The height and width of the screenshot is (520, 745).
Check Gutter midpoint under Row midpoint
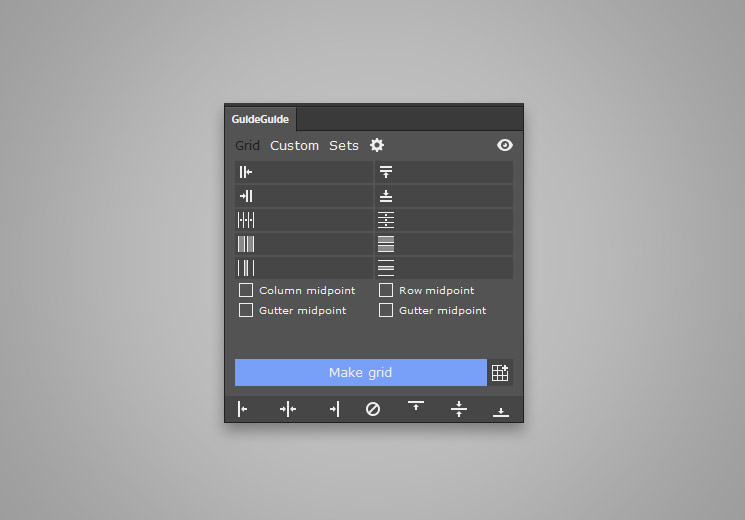[386, 310]
